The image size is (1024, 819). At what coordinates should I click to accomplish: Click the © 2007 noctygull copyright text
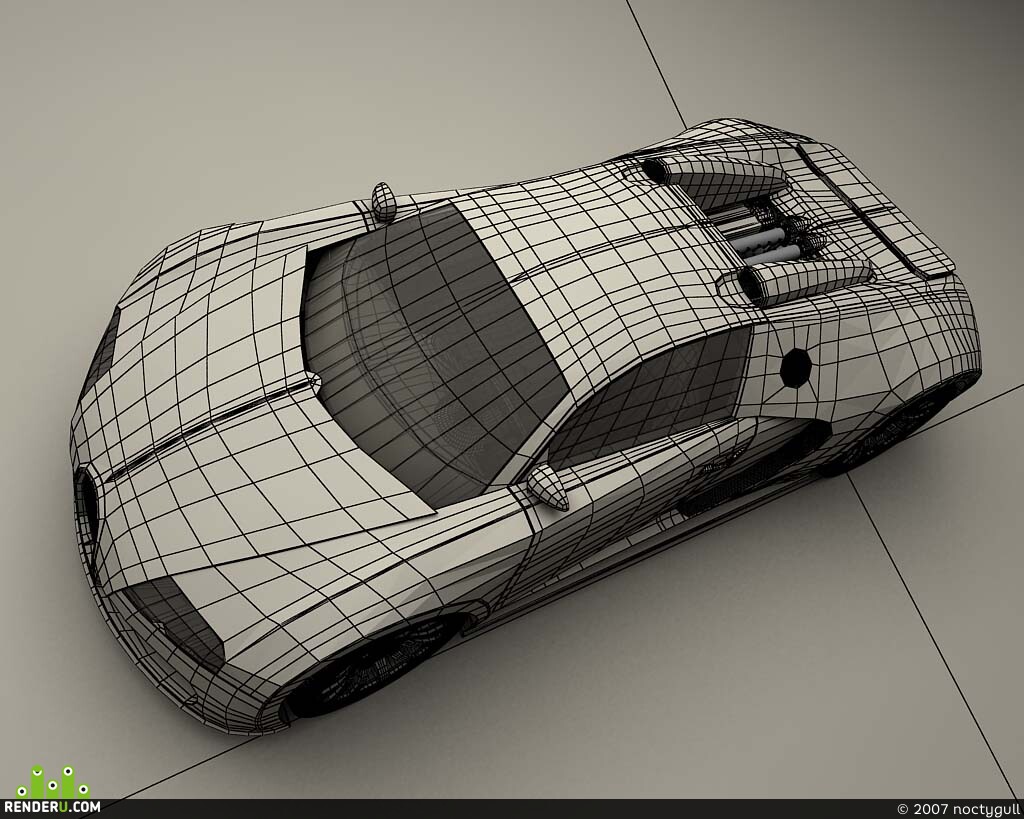(x=958, y=809)
